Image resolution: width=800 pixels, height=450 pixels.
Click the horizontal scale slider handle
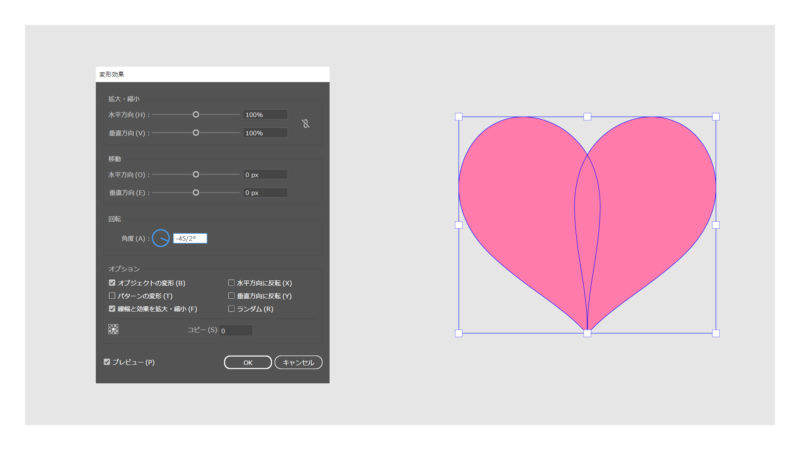pyautogui.click(x=196, y=115)
